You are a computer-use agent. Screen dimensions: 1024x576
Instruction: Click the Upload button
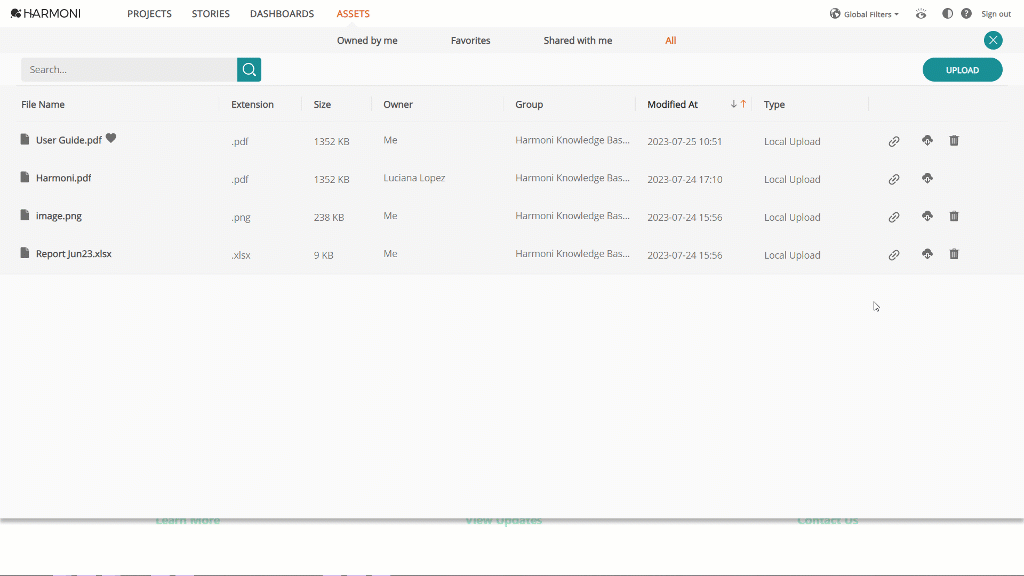963,70
